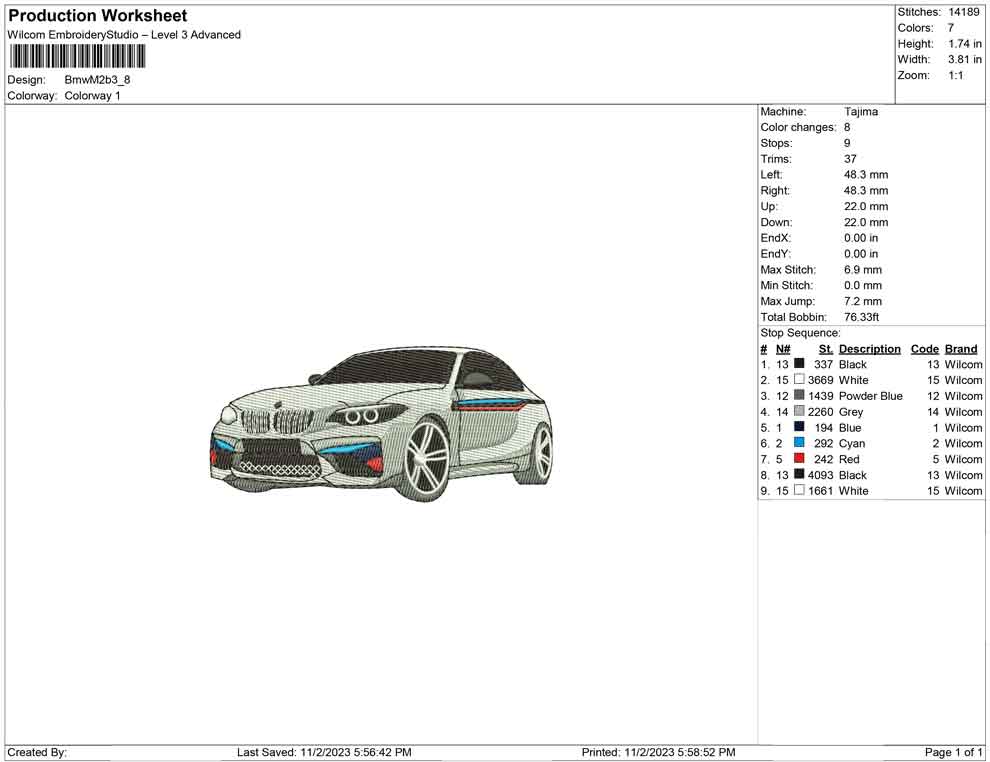Image resolution: width=990 pixels, height=762 pixels.
Task: Click the White swatch in row 9
Action: coord(798,490)
